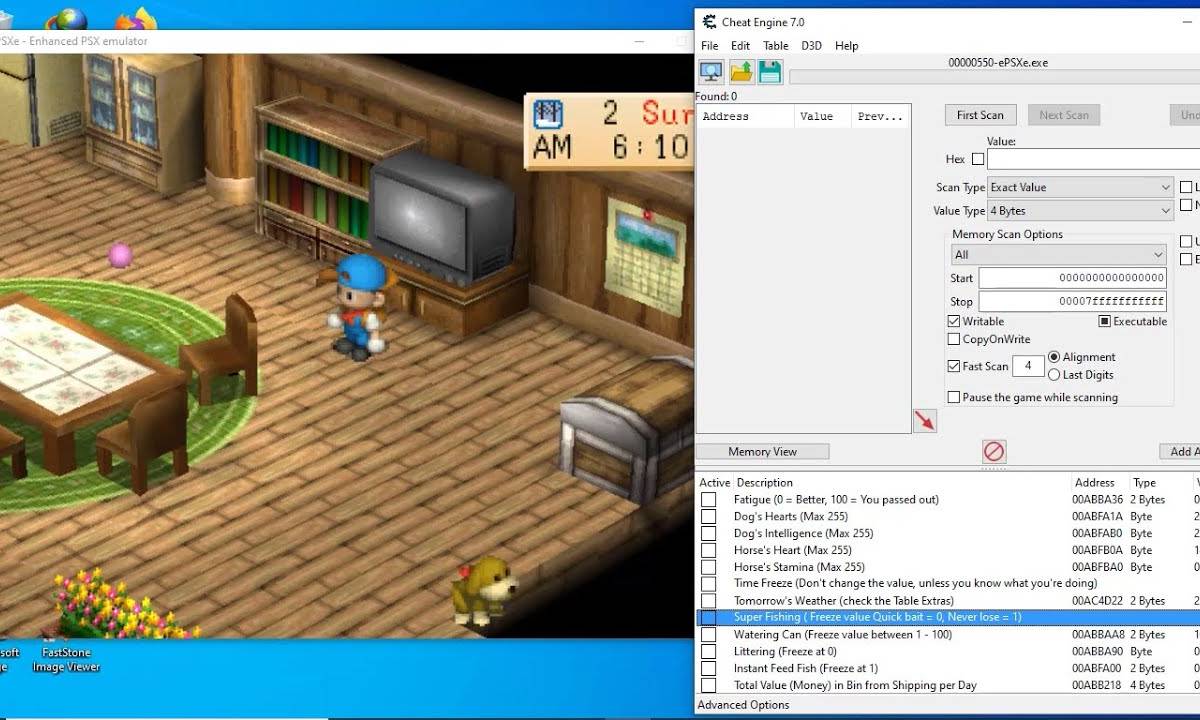Open the Scan Type dropdown

coord(1080,187)
